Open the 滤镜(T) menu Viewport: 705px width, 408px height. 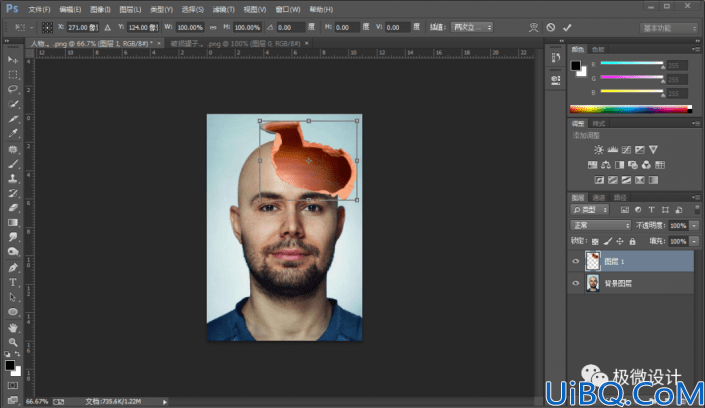point(223,9)
